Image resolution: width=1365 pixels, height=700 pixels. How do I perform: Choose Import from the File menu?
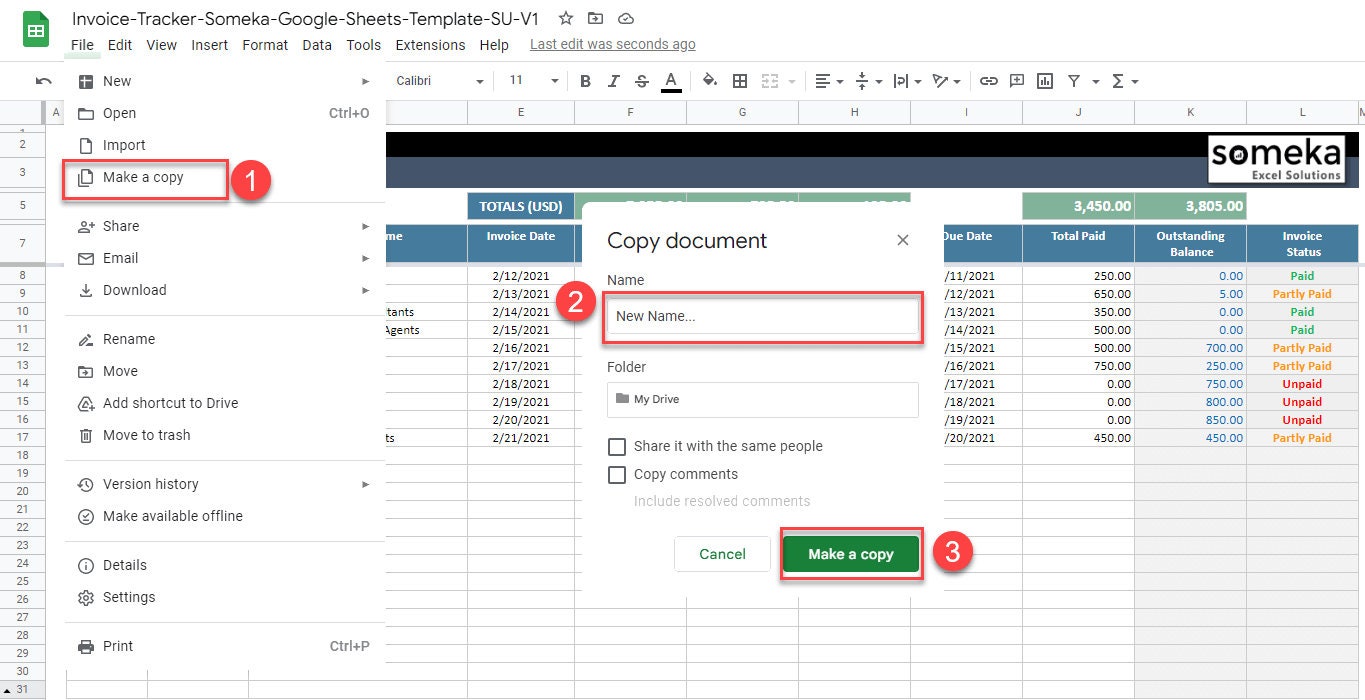(x=225, y=145)
